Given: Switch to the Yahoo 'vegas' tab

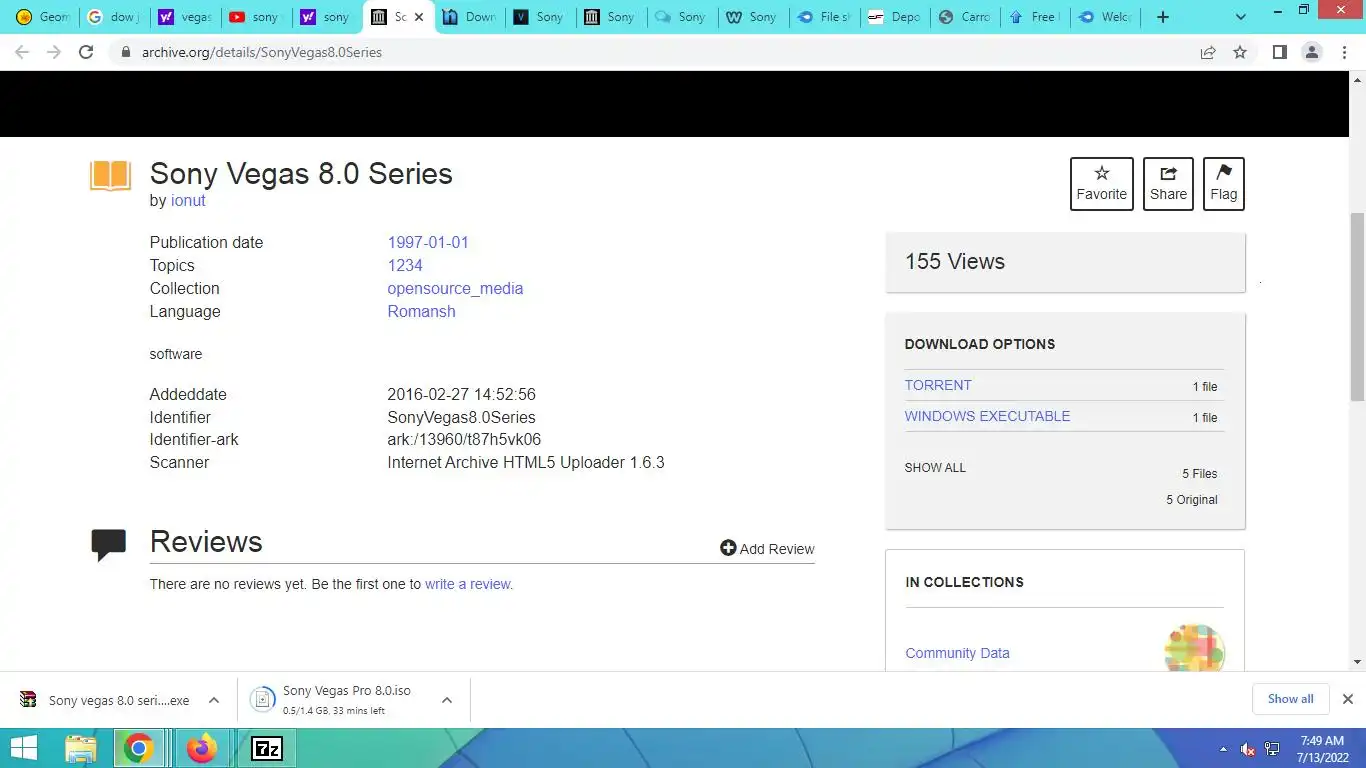Looking at the screenshot, I should pos(185,17).
